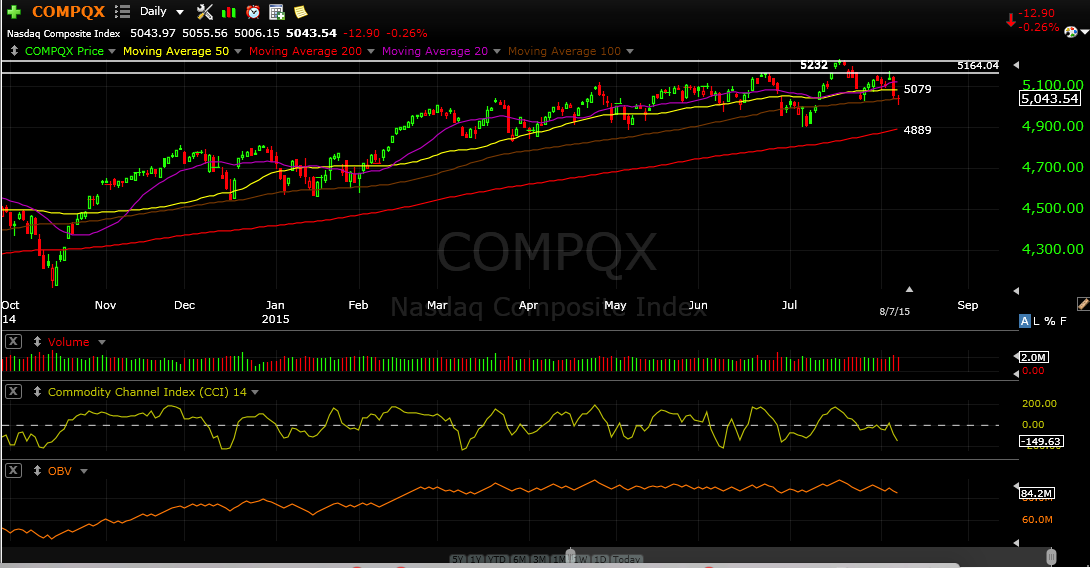Click the 5164.04 line's price-axis arrow marker
The width and height of the screenshot is (1090, 568).
(1016, 65)
